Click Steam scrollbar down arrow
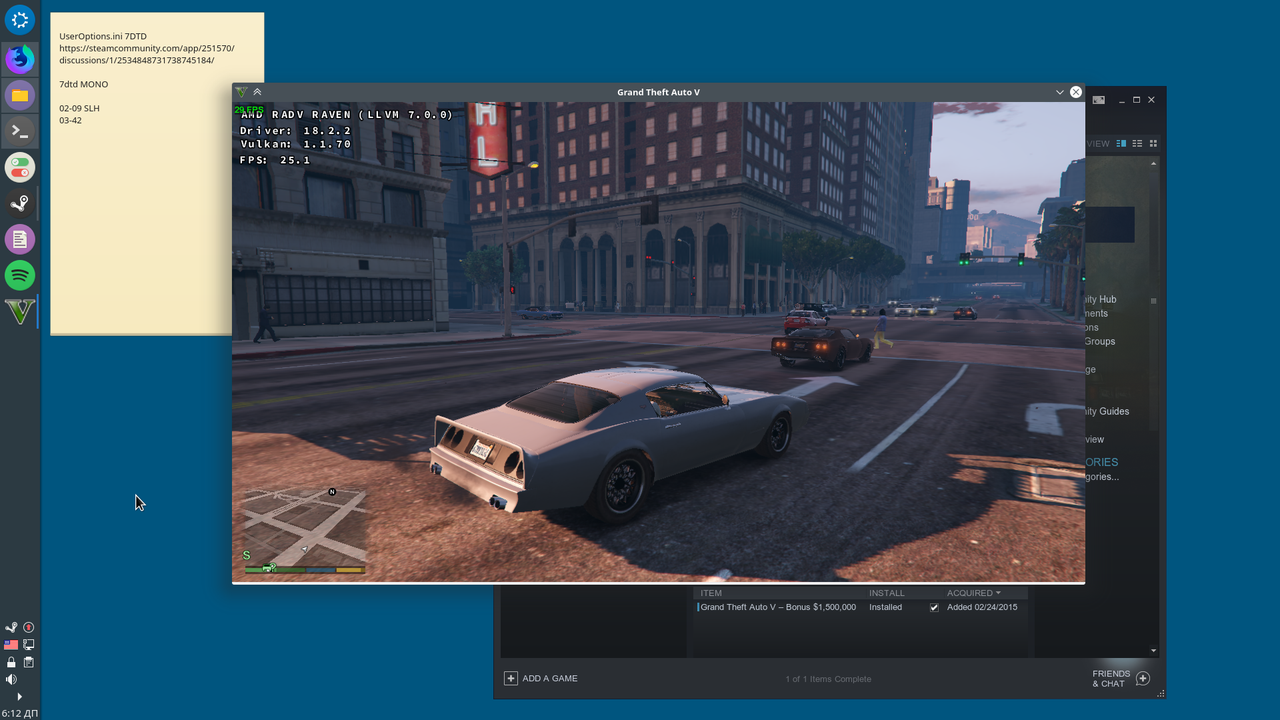Screen dimensions: 1280x720 click(1154, 651)
